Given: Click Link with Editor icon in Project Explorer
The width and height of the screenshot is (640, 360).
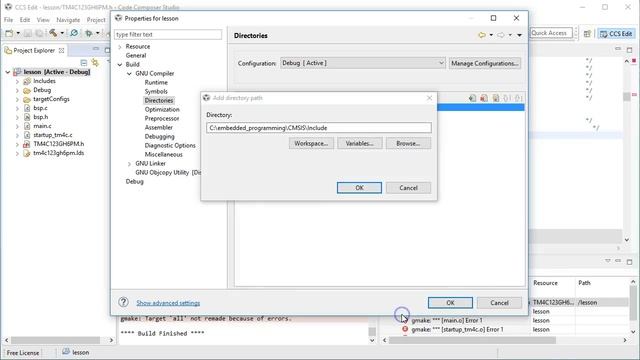Looking at the screenshot, I should tap(95, 62).
